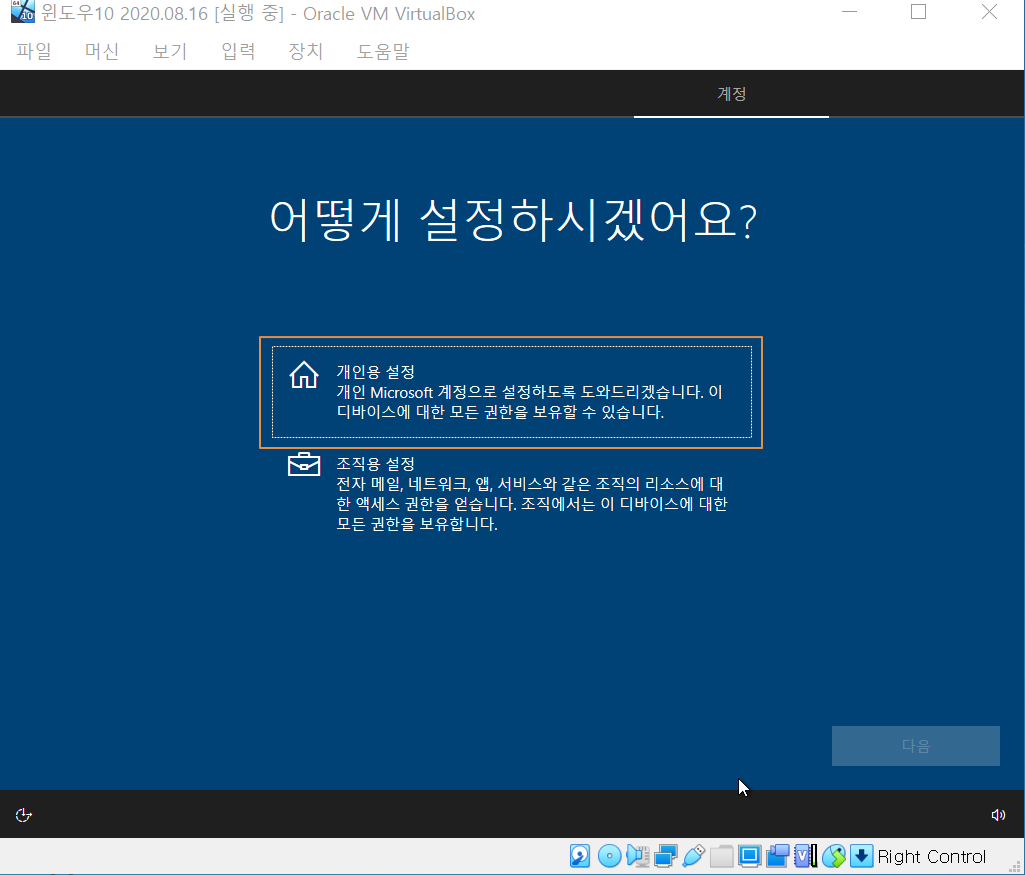The width and height of the screenshot is (1025, 875).
Task: Open the 보기 menu
Action: [170, 51]
